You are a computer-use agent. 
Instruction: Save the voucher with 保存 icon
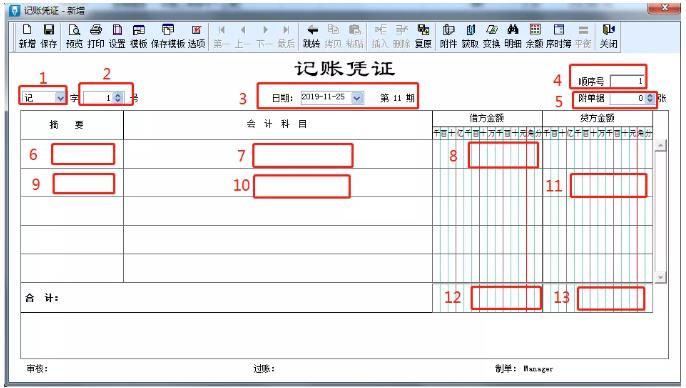(x=49, y=36)
